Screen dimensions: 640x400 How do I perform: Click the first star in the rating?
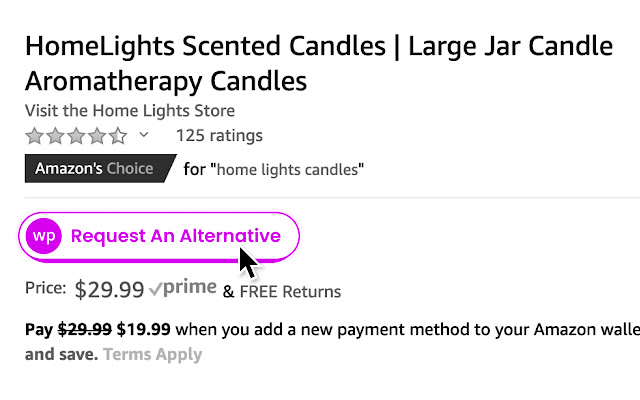click(x=34, y=135)
